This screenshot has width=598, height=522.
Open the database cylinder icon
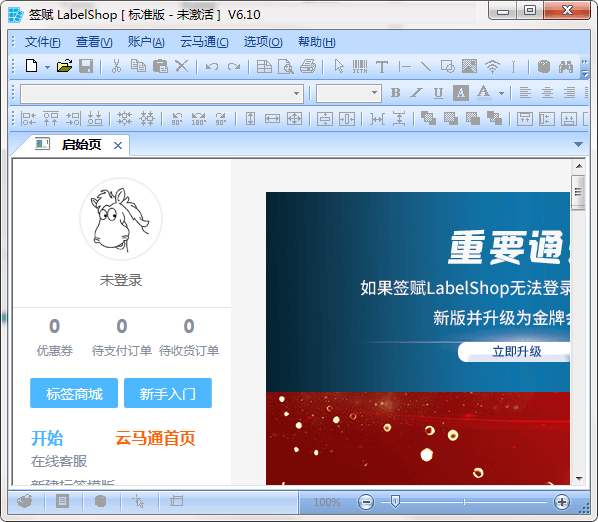pos(543,67)
